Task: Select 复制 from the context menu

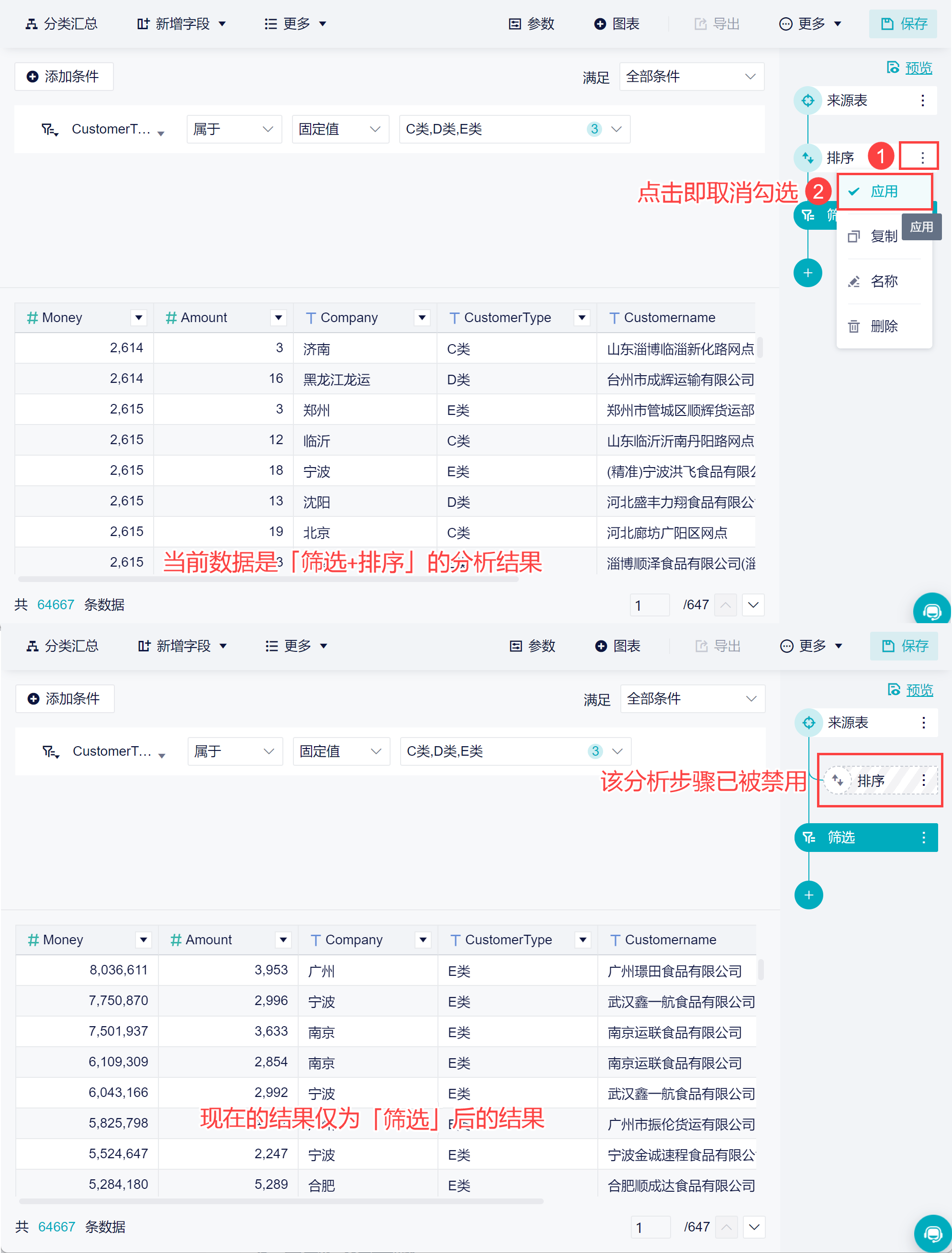Action: pyautogui.click(x=884, y=236)
